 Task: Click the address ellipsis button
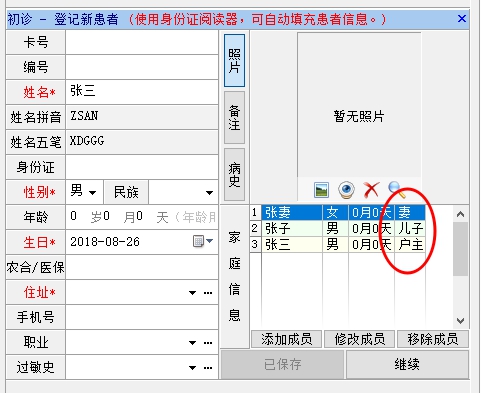pos(208,293)
